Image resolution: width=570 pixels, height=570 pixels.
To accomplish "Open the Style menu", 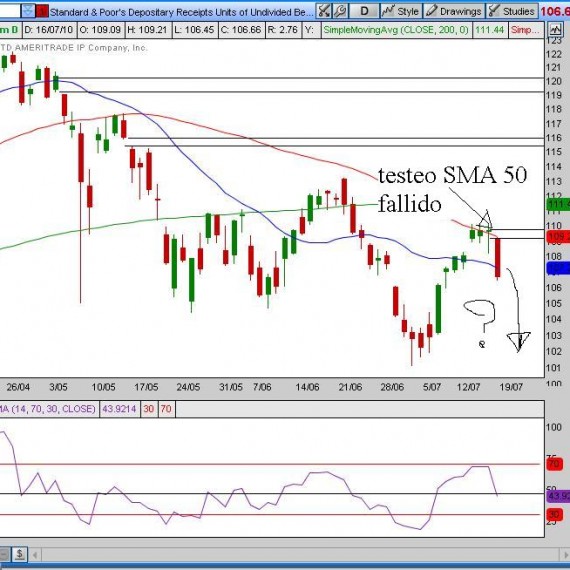I will [401, 11].
